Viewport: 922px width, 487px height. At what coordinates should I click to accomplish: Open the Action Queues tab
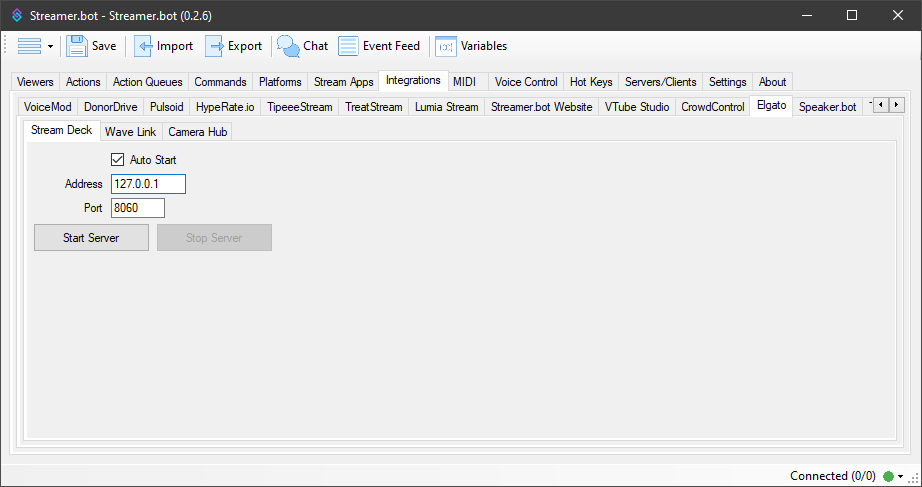tap(148, 82)
